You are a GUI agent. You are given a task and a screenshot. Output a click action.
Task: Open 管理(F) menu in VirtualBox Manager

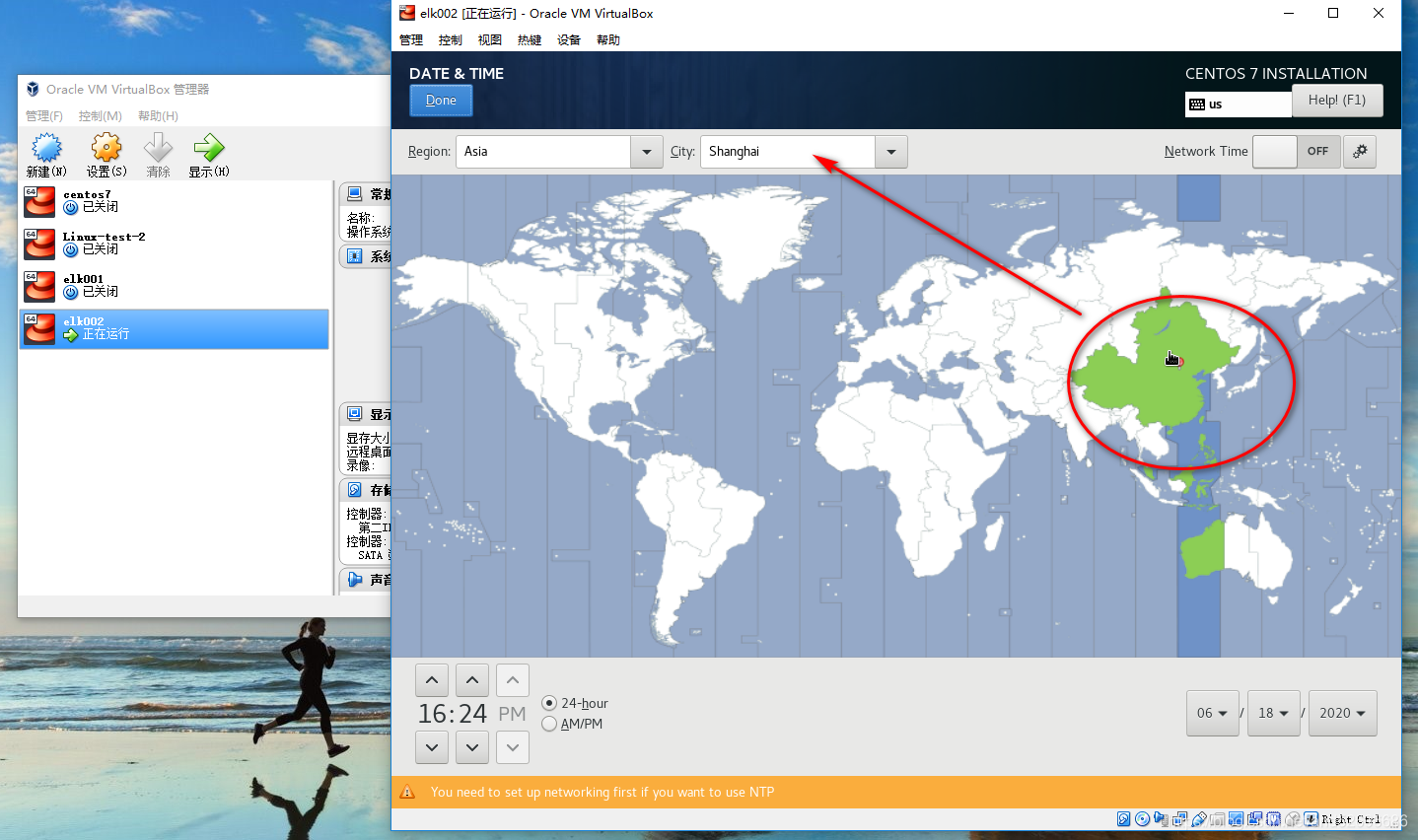[44, 116]
